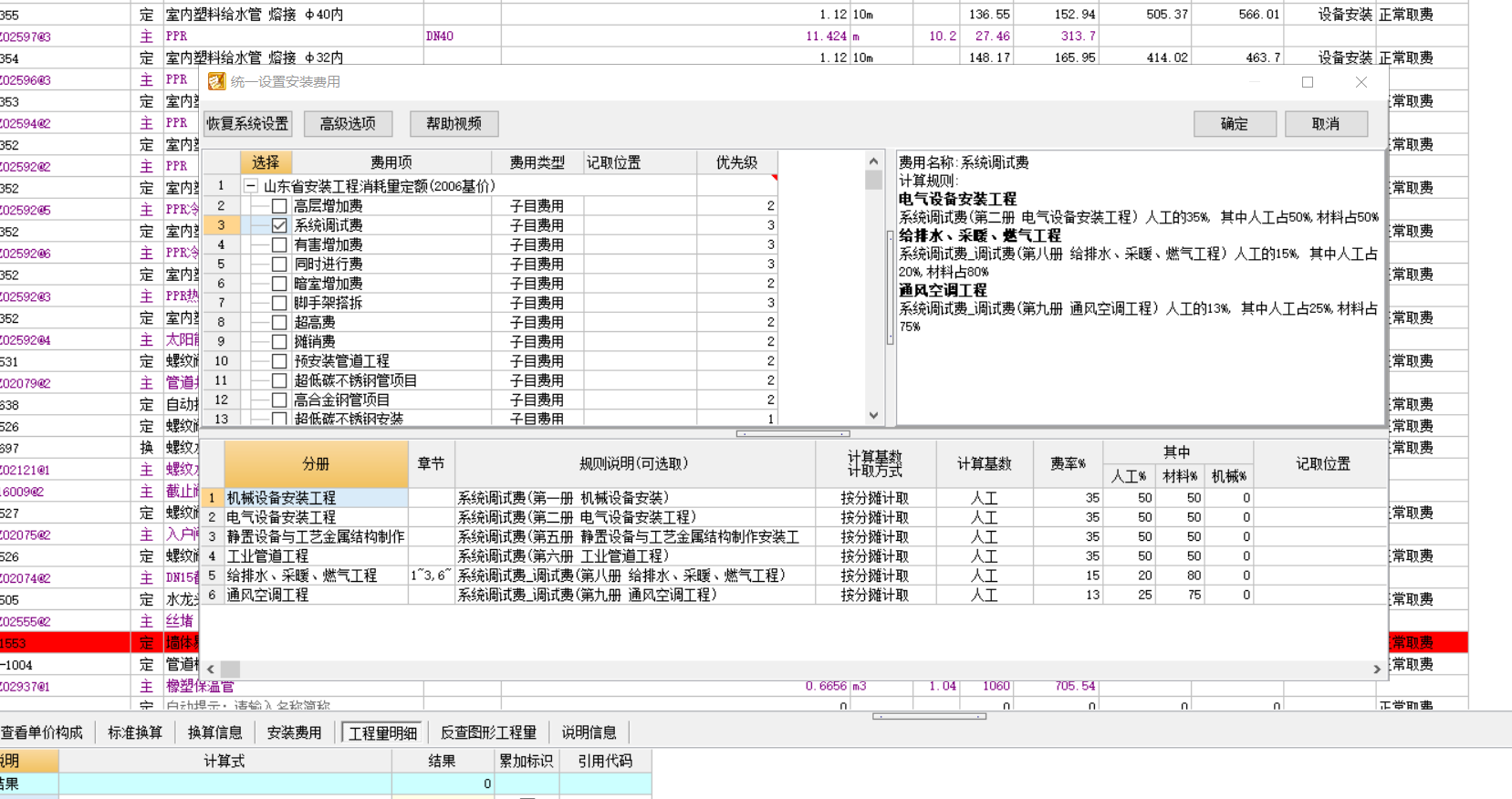Click the 分册 column header
1512x799 pixels.
(x=316, y=464)
